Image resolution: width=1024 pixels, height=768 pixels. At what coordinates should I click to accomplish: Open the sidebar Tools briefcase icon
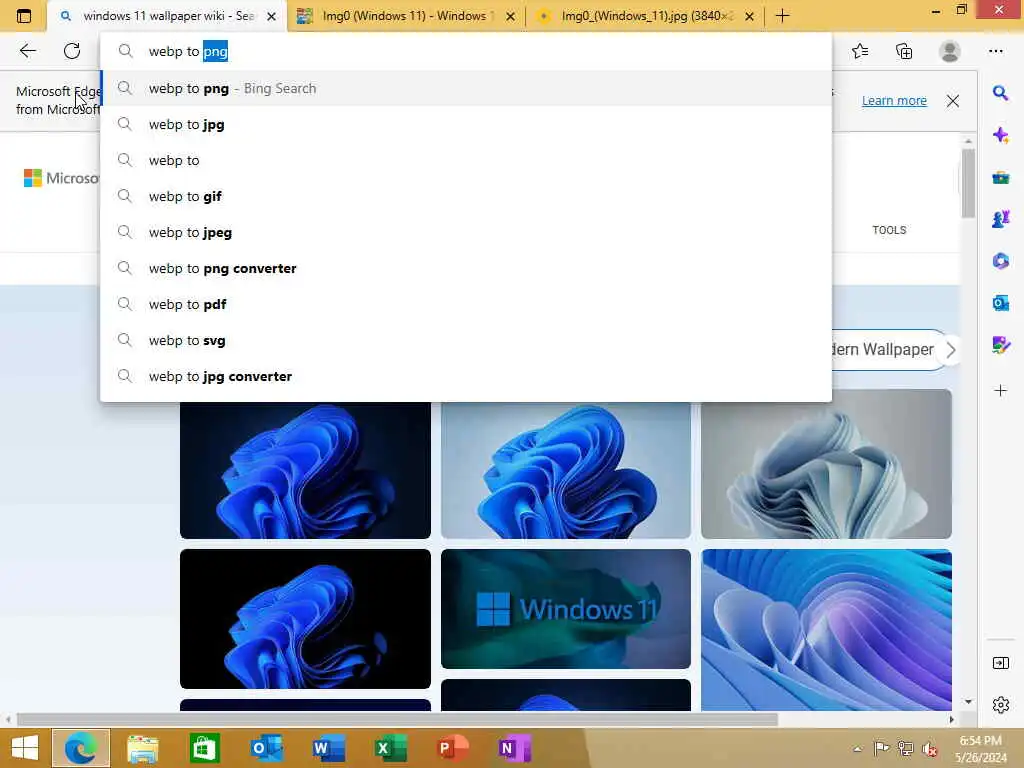tap(1000, 177)
